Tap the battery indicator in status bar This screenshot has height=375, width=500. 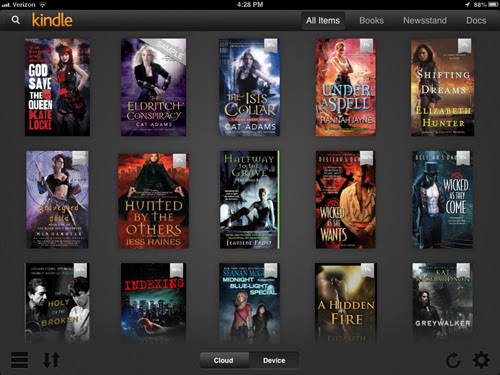(x=493, y=5)
